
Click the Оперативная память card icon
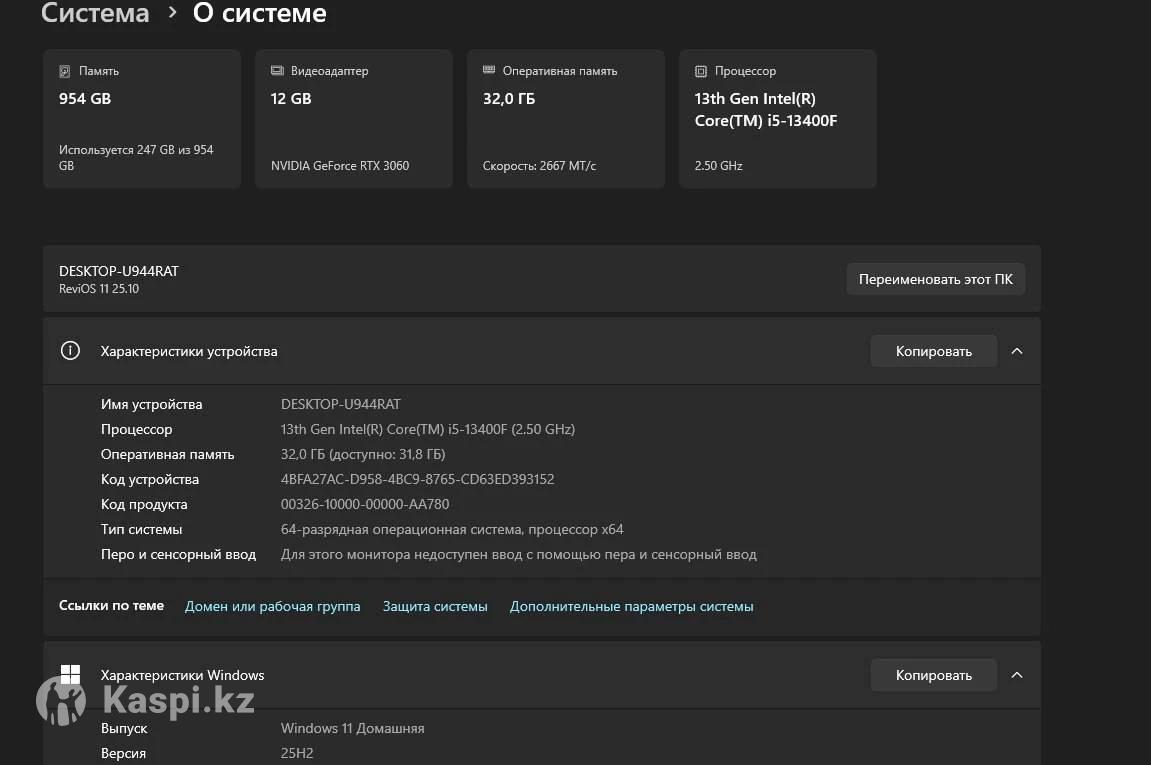click(489, 71)
